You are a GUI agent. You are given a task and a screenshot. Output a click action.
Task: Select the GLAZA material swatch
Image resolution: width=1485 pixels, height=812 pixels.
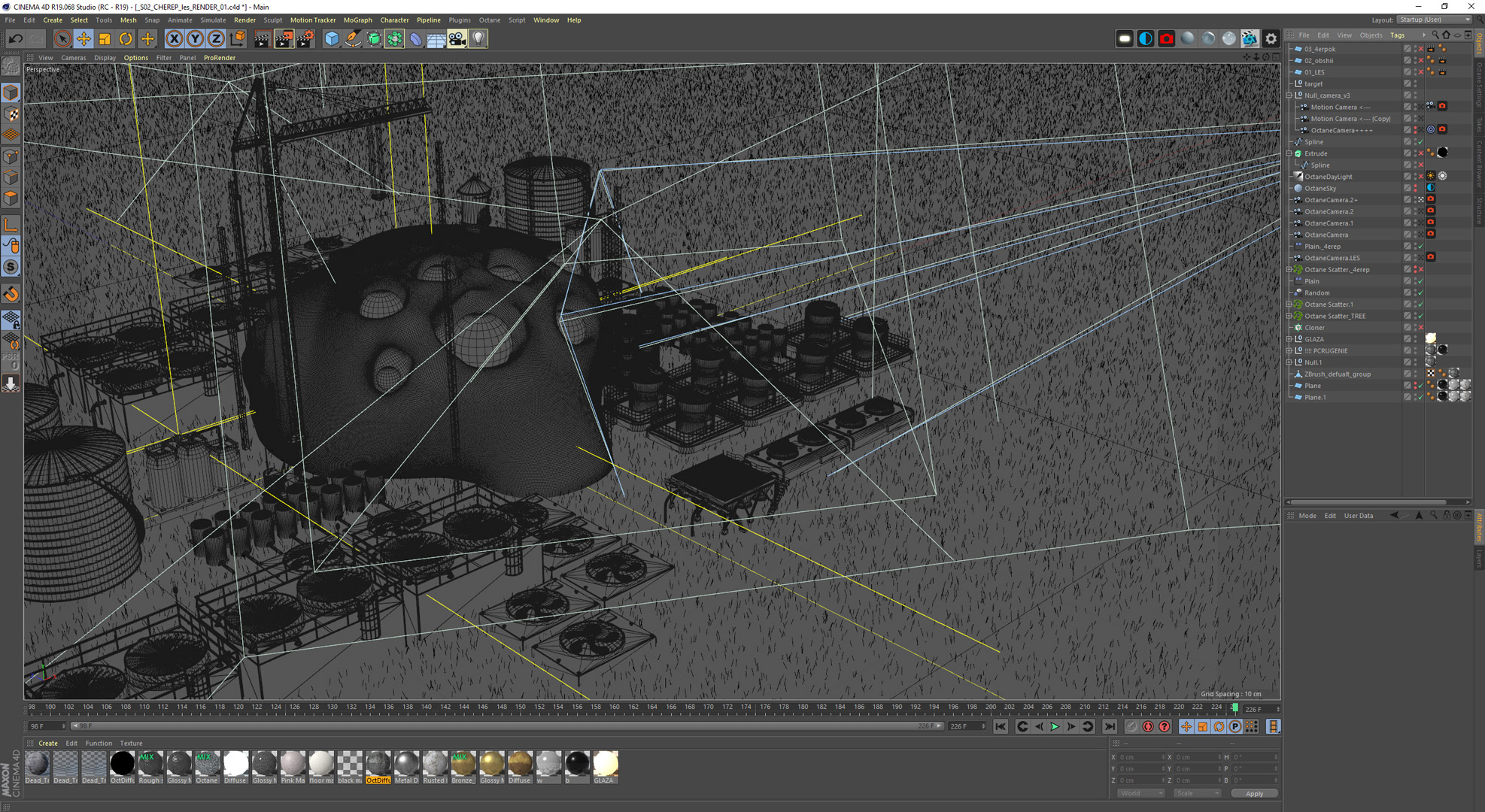tap(605, 764)
